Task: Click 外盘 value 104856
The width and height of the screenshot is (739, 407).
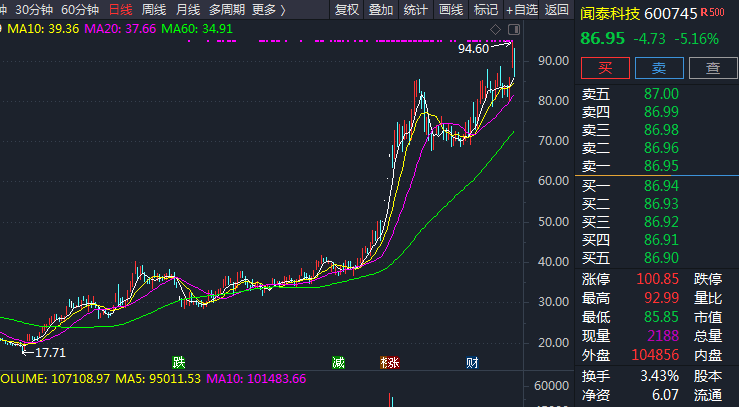Action: (x=655, y=354)
